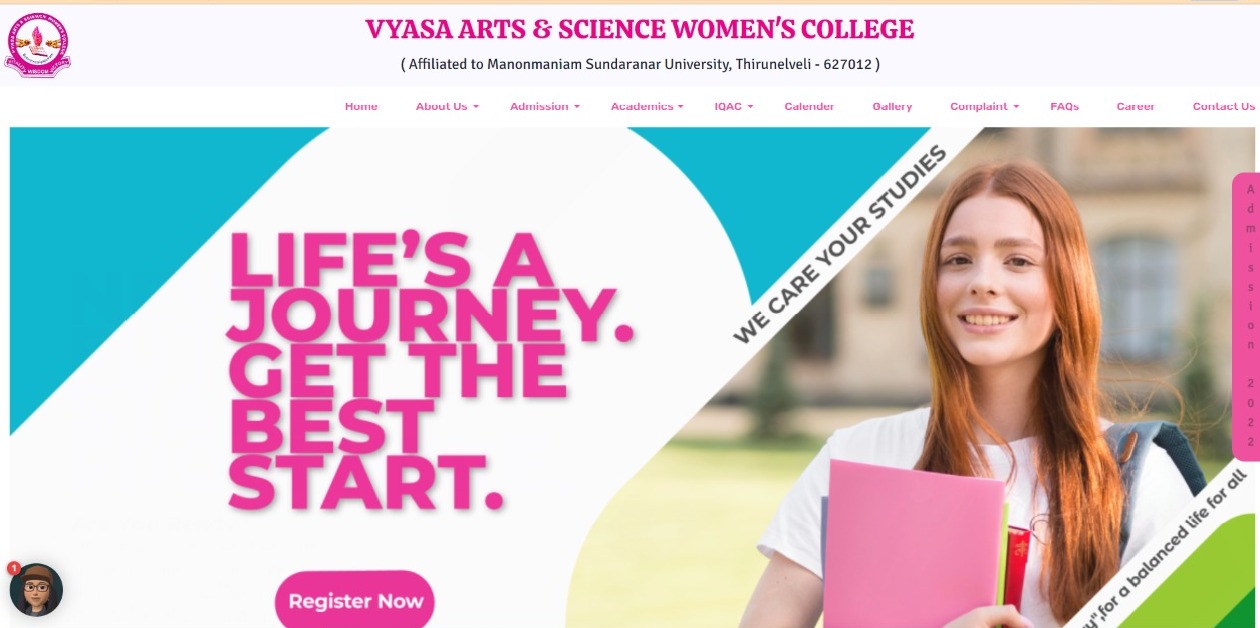Open the Career page link
Viewport: 1260px width, 628px height.
coord(1135,107)
